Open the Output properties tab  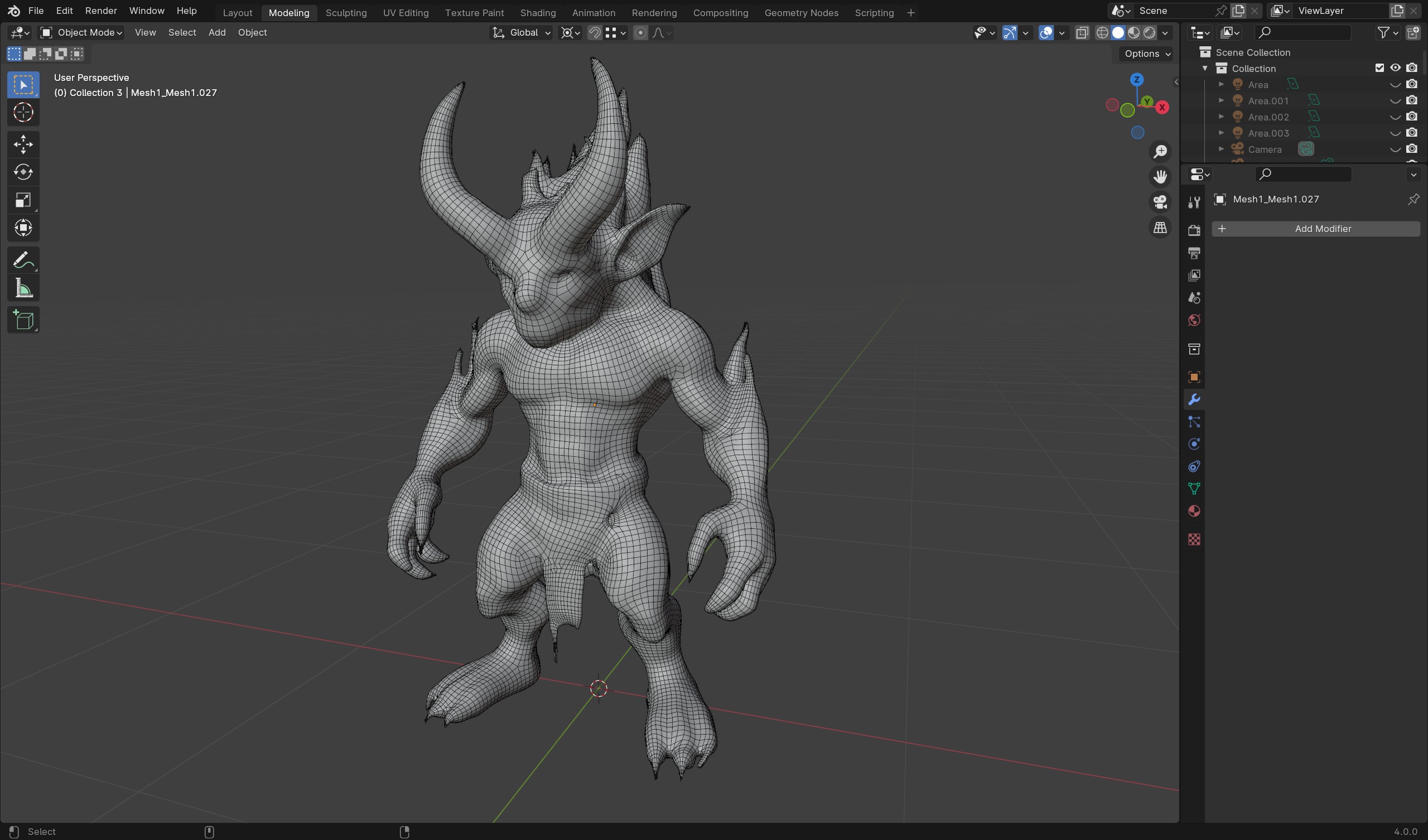[1194, 253]
